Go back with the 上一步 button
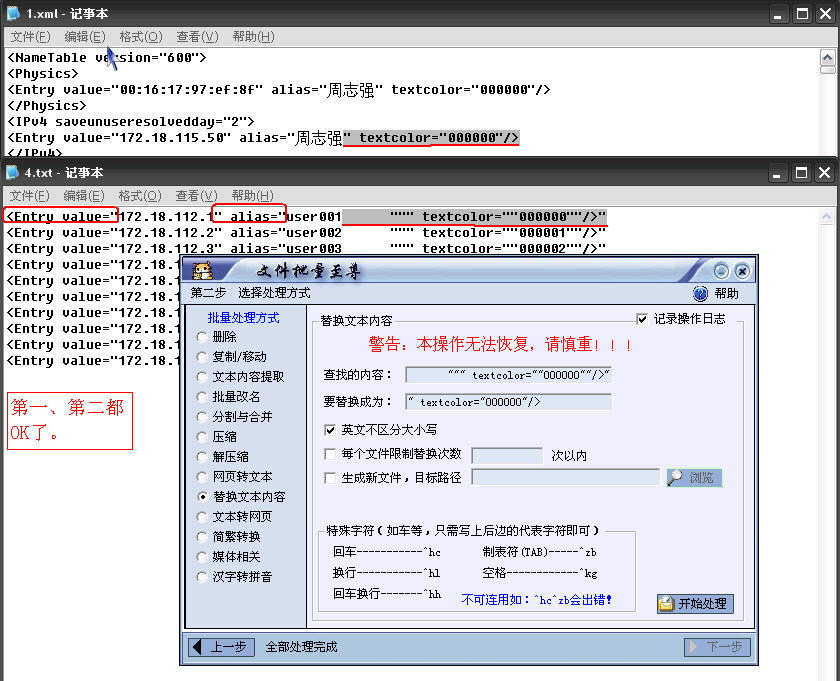840x681 pixels. 220,647
